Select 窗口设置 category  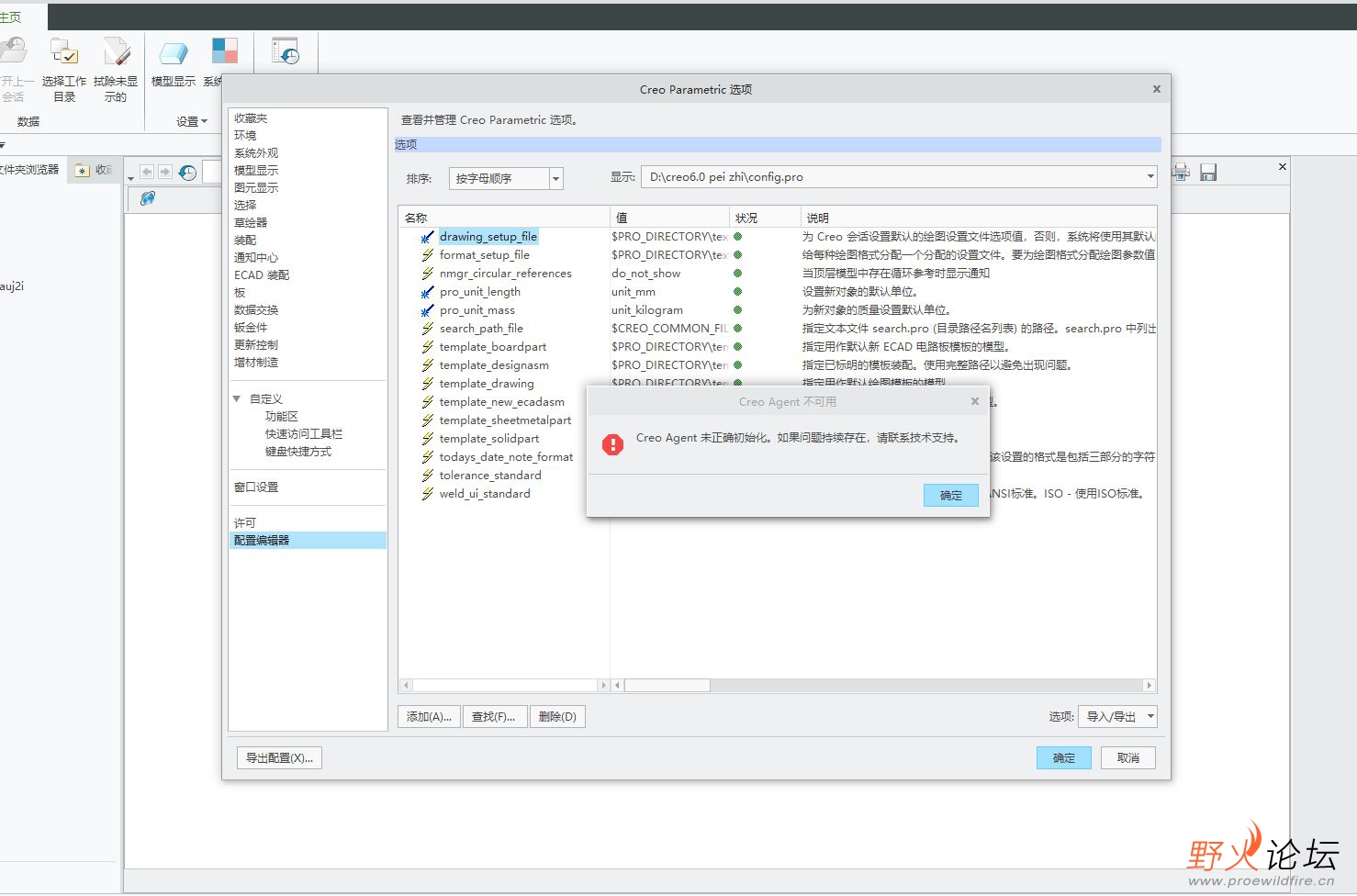256,487
